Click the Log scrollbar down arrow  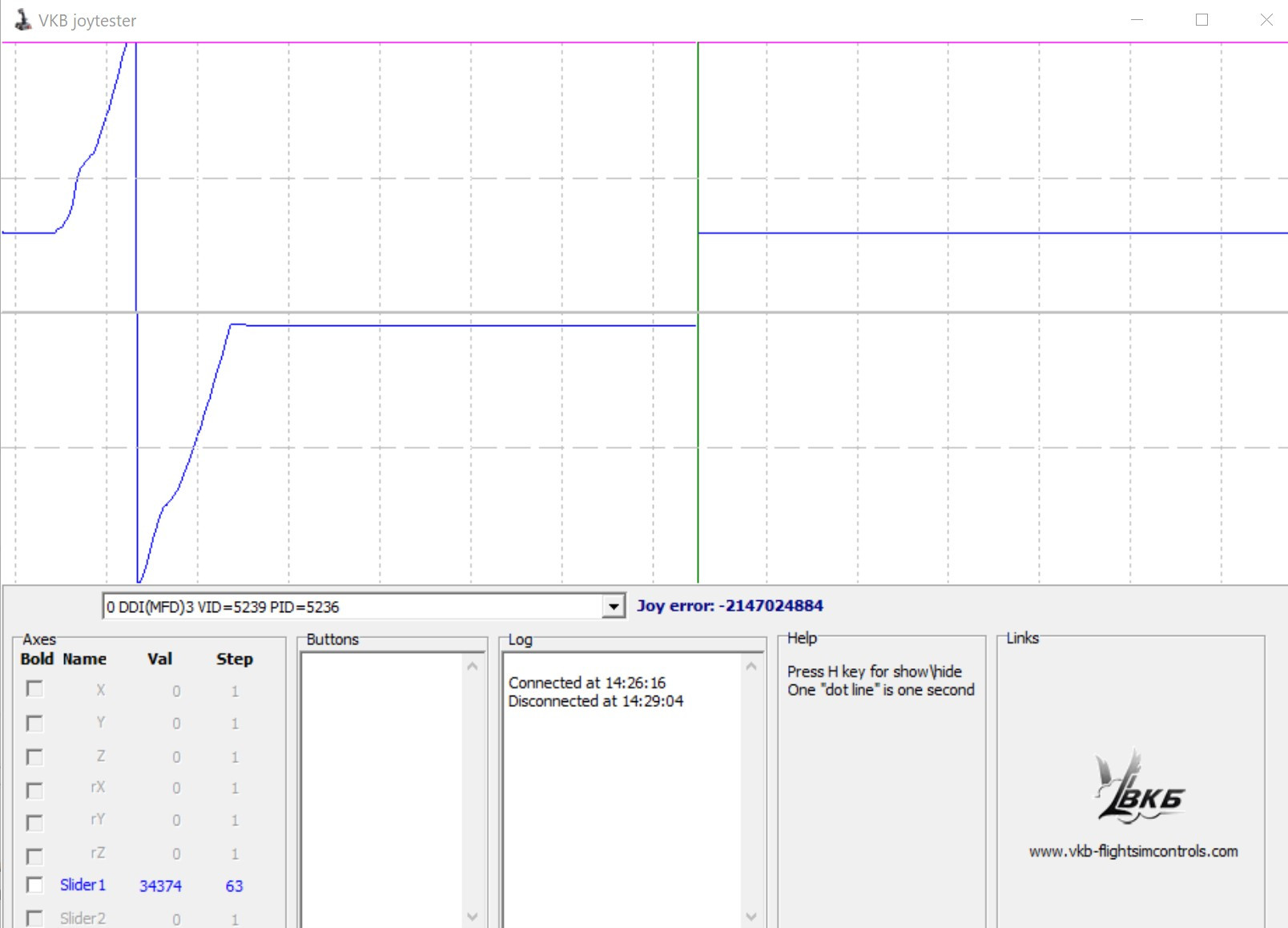(x=751, y=916)
